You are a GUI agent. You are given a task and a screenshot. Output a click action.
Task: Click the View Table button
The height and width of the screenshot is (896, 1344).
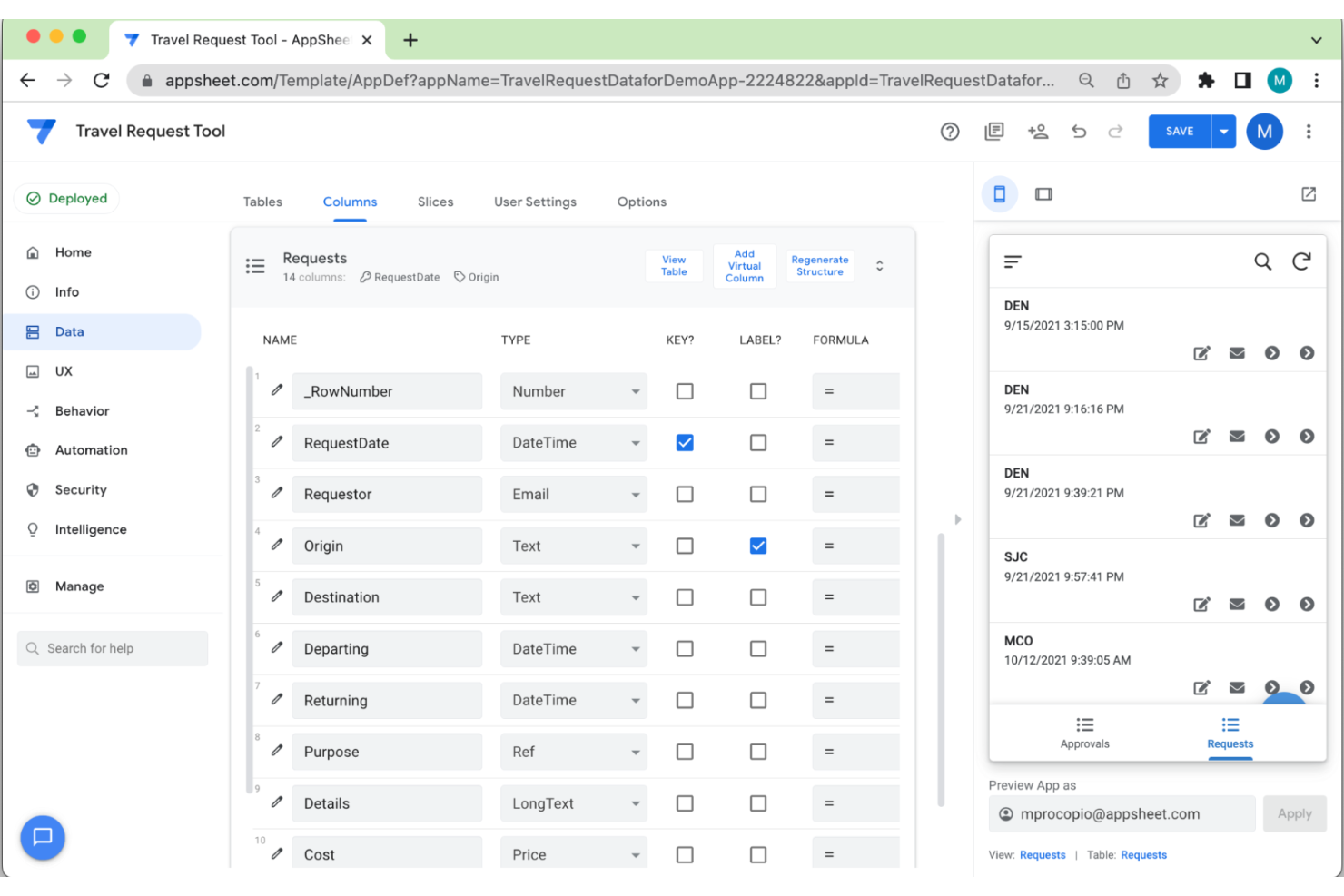(x=674, y=265)
